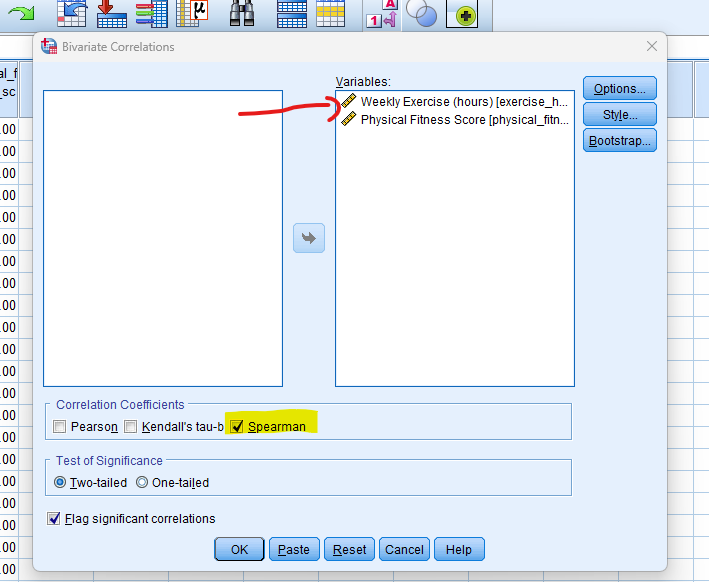Choose the Two-tailed radio button
This screenshot has width=709, height=582.
(60, 482)
